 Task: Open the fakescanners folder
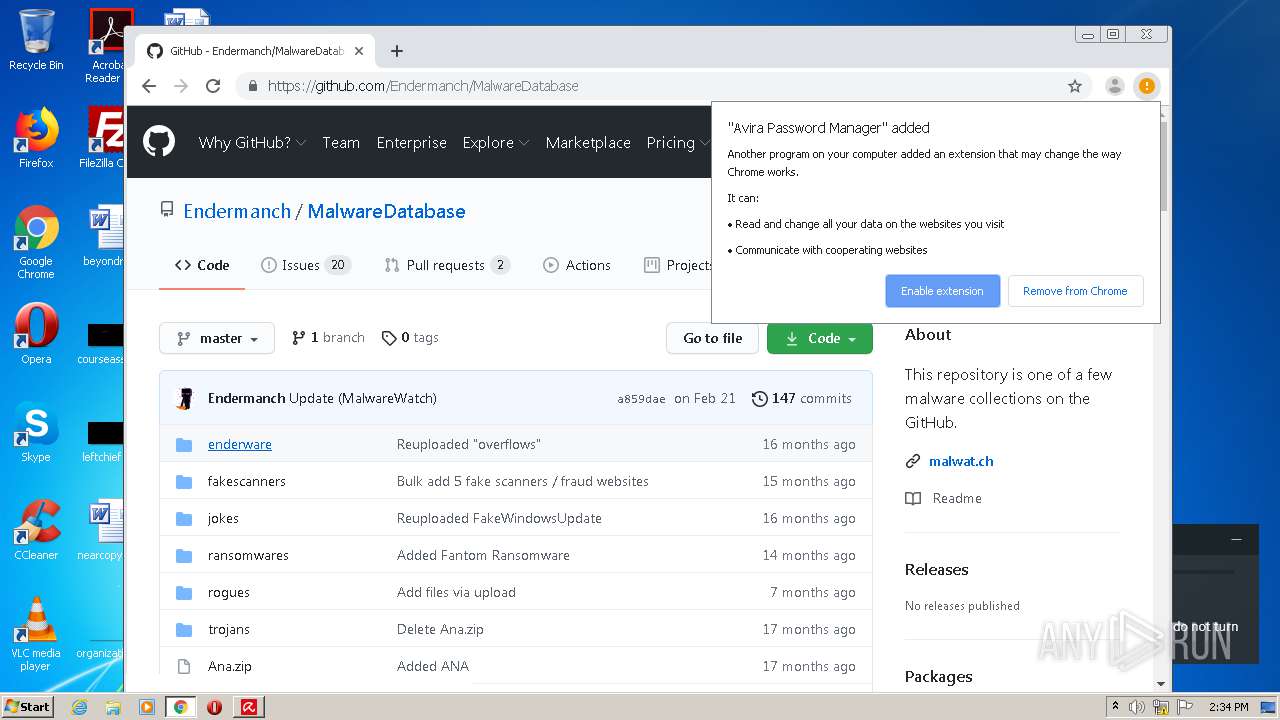click(247, 481)
